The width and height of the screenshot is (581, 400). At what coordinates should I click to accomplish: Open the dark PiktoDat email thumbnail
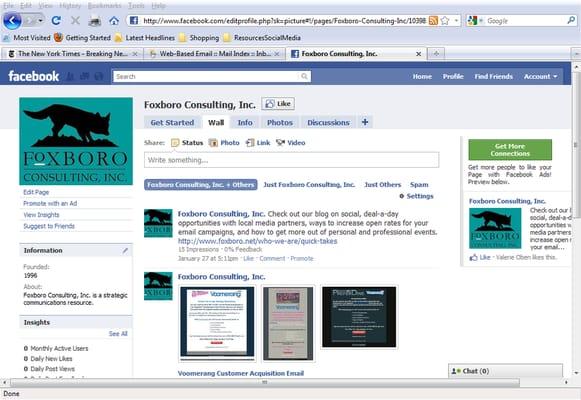pyautogui.click(x=359, y=317)
